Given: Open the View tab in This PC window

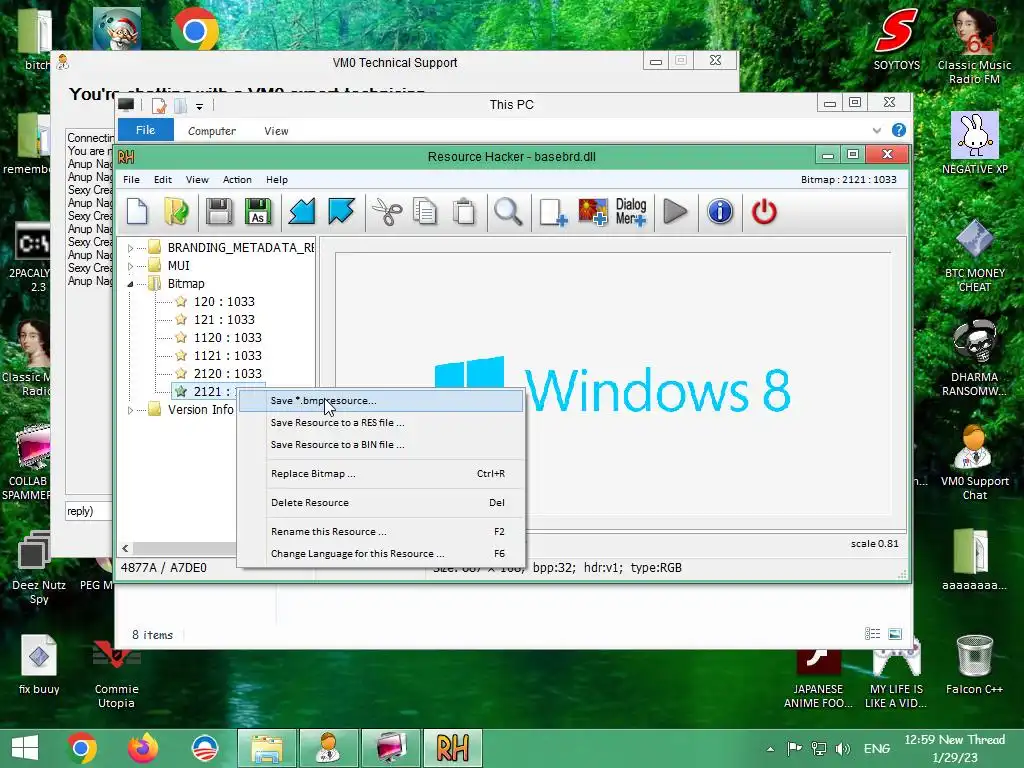Looking at the screenshot, I should 276,131.
